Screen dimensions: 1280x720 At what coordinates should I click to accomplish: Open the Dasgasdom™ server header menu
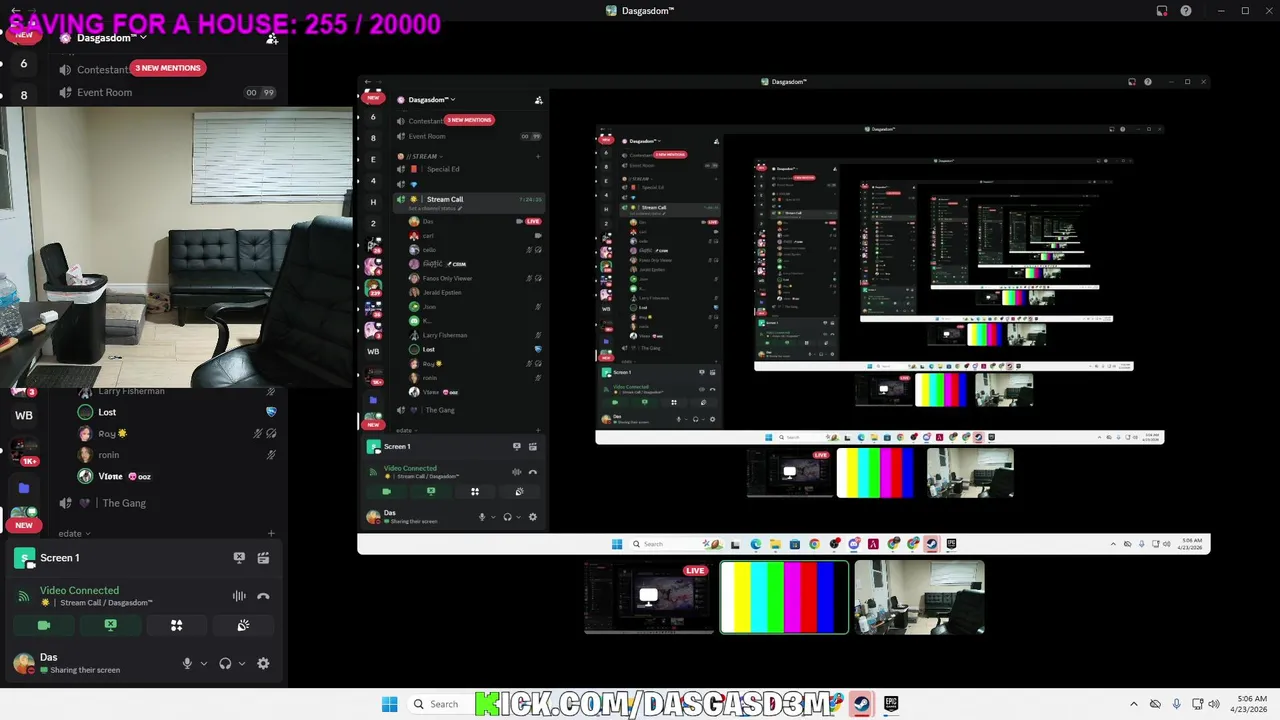point(110,38)
